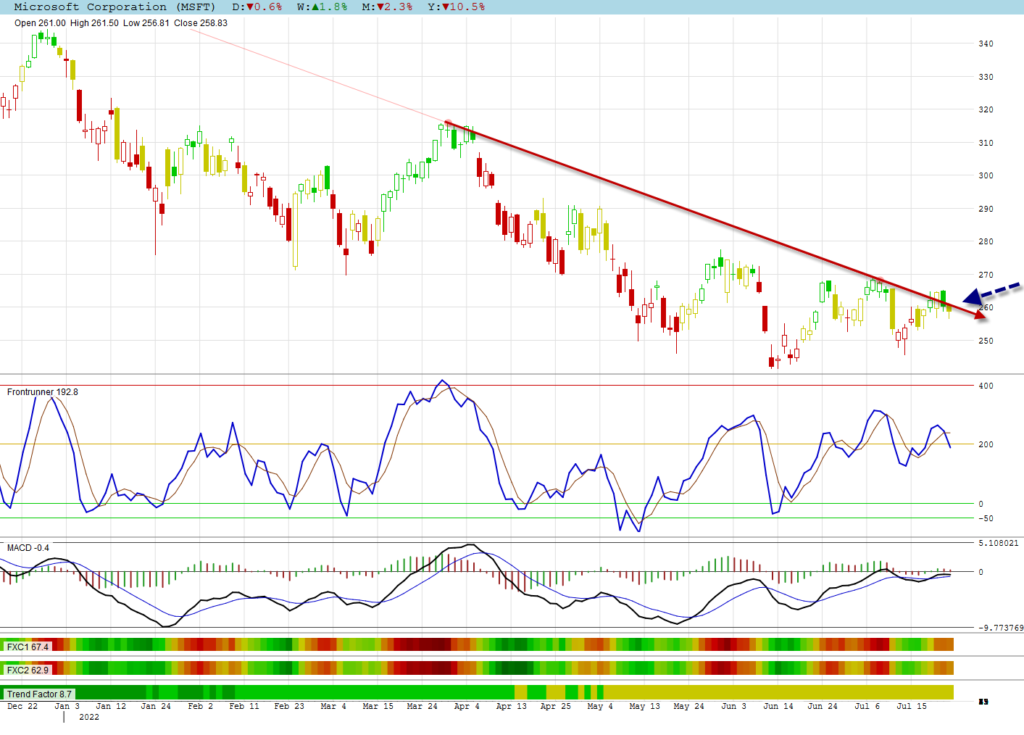This screenshot has height=735, width=1024.
Task: Click the 'Jan 12' date axis label
Action: click(111, 706)
